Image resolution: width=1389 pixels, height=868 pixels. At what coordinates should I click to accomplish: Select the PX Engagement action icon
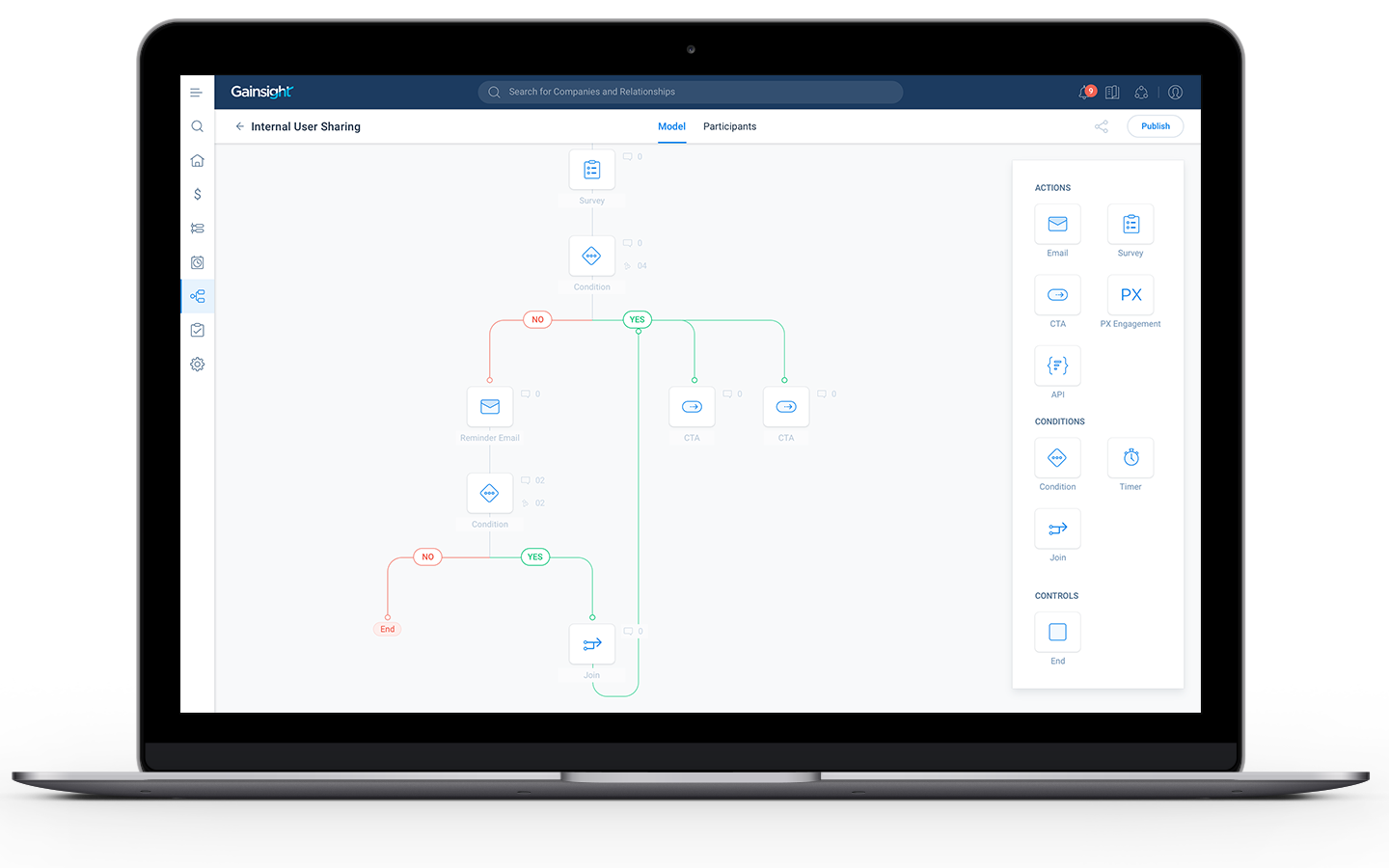click(1130, 296)
